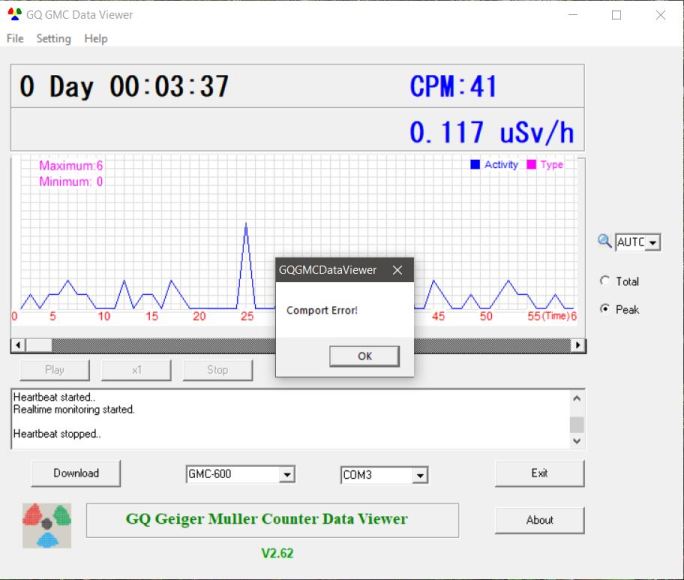Close the Comport Error dialog with X

(x=397, y=270)
